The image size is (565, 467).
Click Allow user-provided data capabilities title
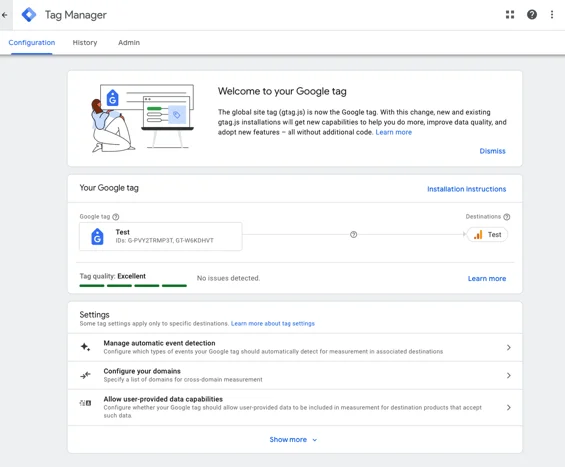click(x=163, y=399)
